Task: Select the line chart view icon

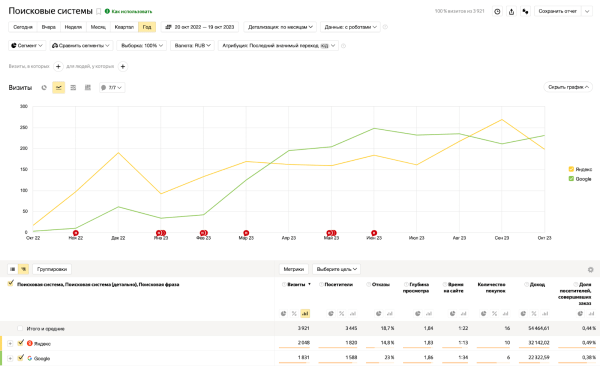Action: pos(59,88)
